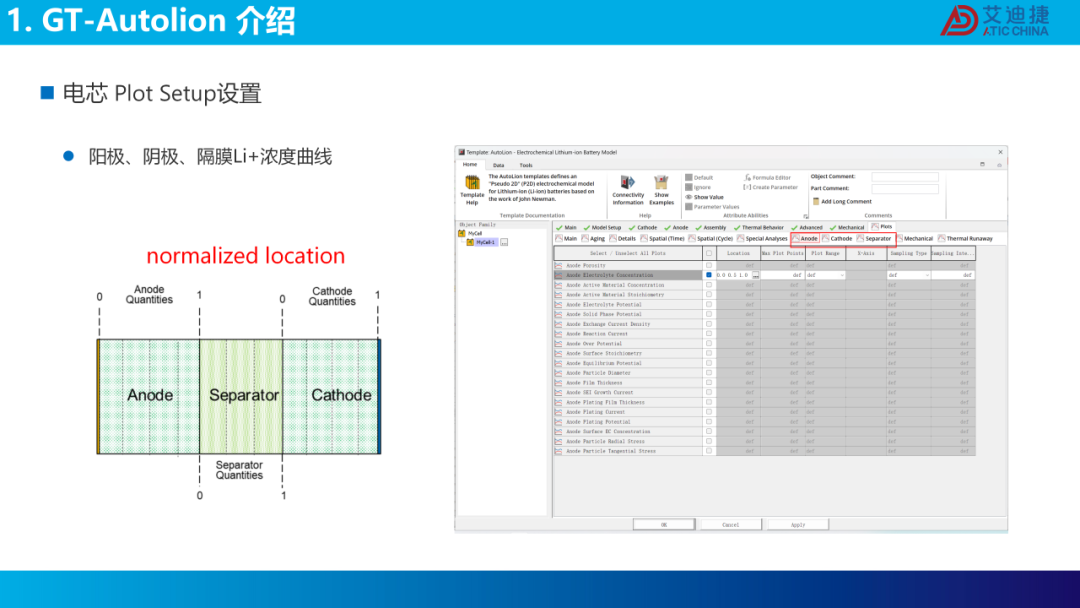Screen dimensions: 1080x608
Task: Open the Thermal Behavior tab
Action: click(x=758, y=227)
